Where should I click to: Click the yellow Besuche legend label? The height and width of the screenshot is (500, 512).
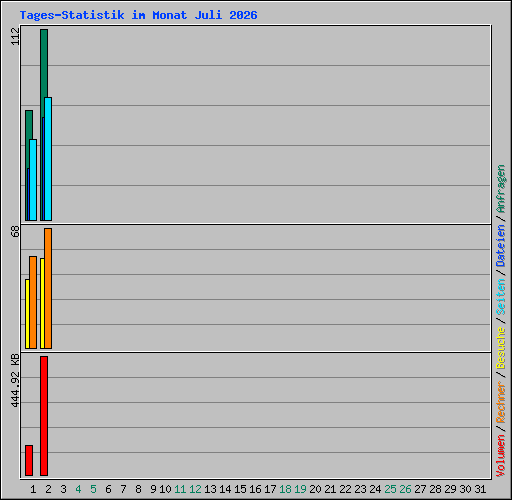501,347
